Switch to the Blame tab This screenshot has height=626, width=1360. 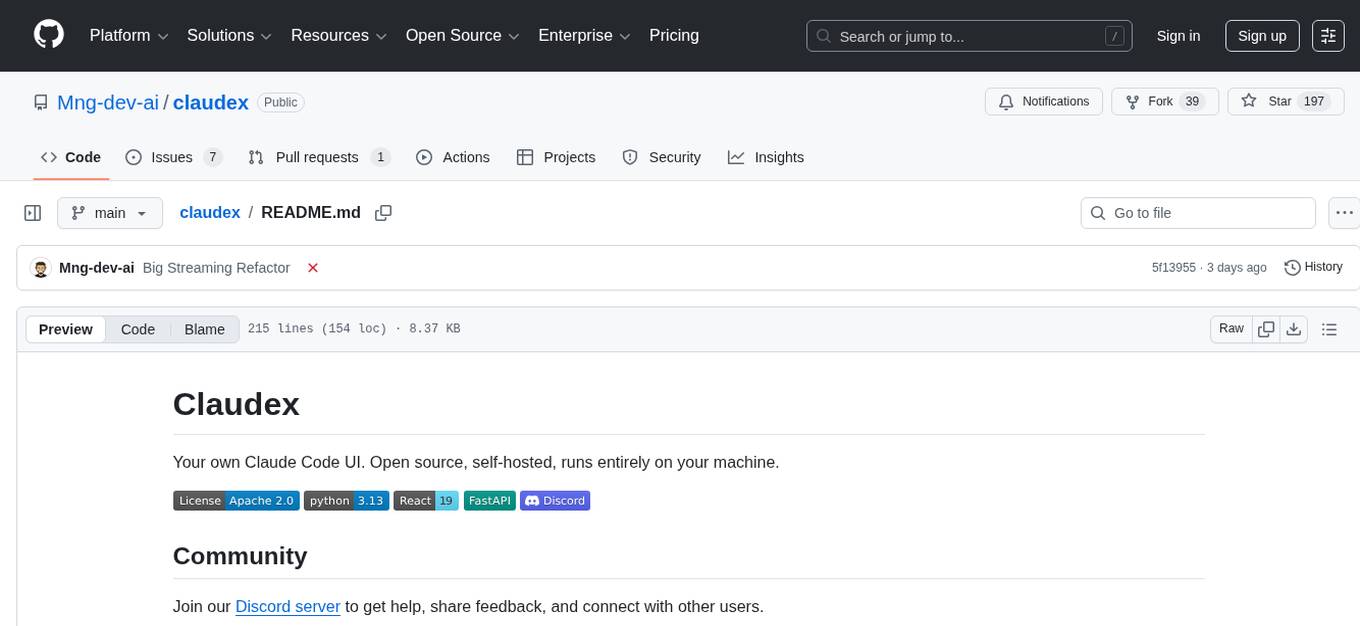tap(204, 329)
